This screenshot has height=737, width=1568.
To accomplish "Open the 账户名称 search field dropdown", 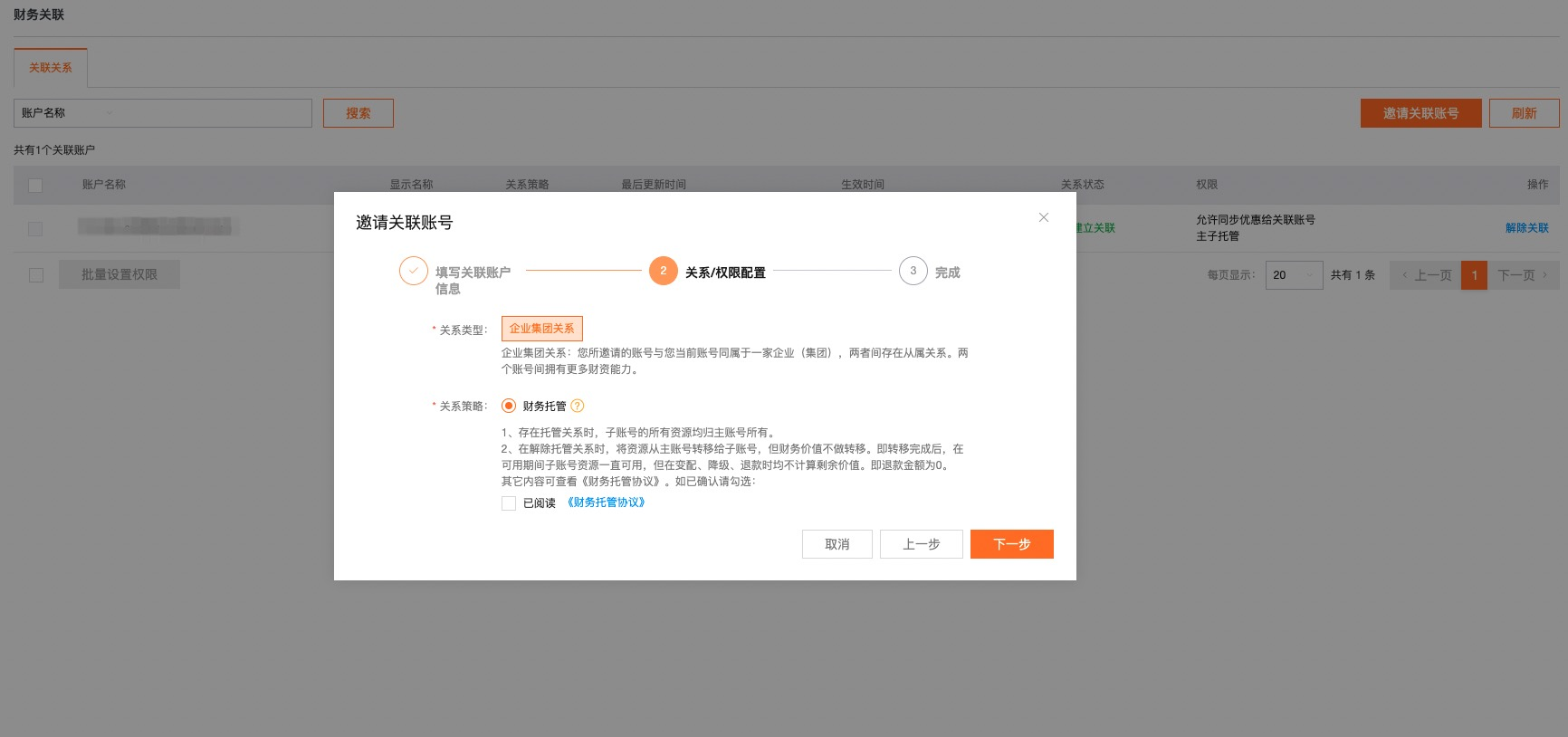I will click(x=68, y=113).
